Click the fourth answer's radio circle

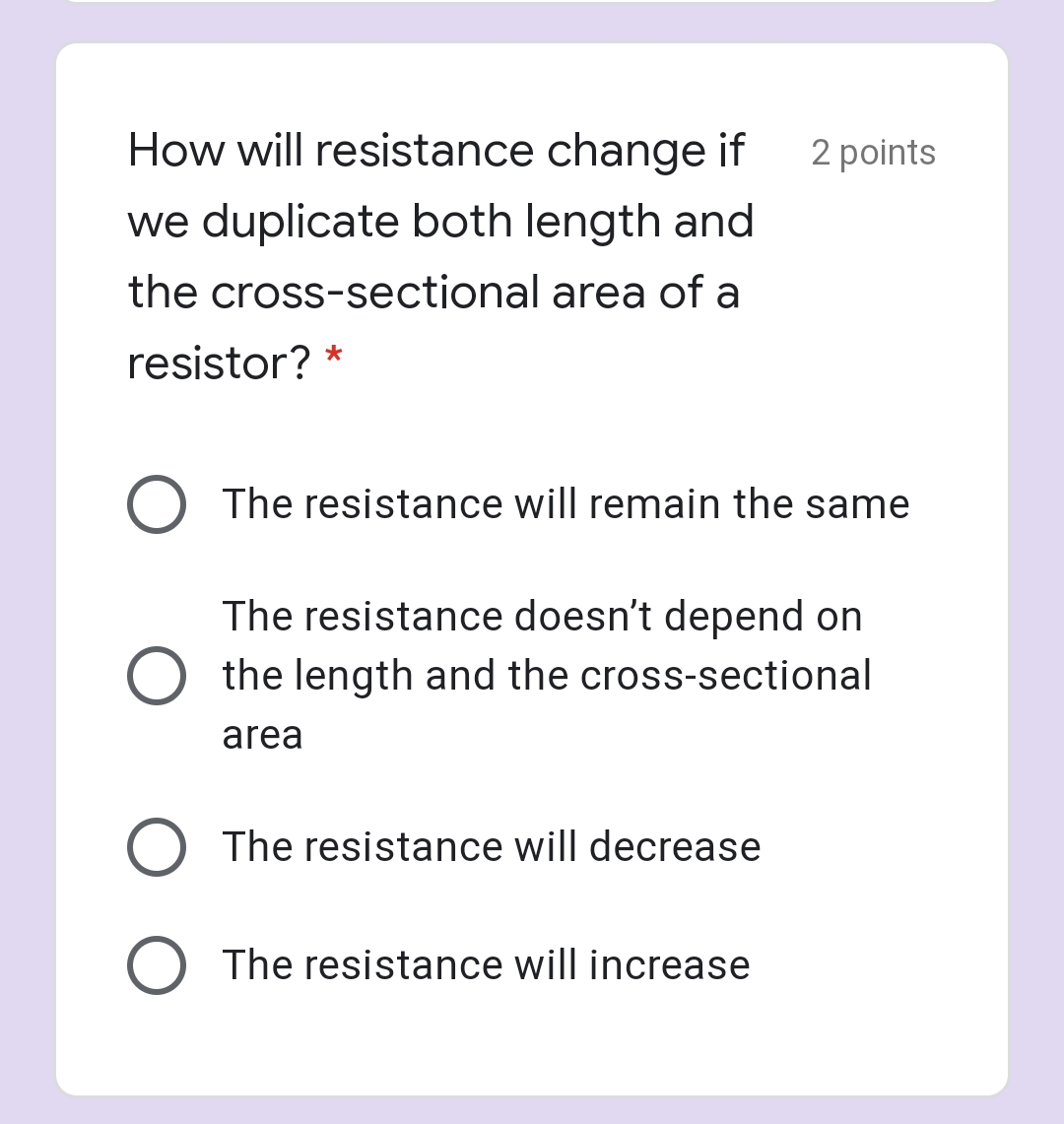pyautogui.click(x=158, y=965)
